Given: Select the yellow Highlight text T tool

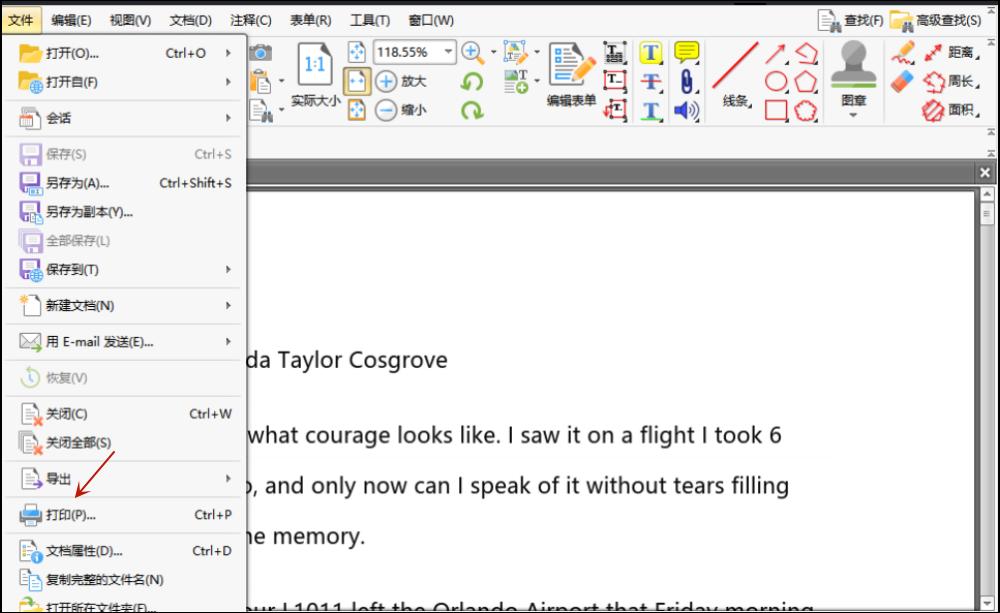Looking at the screenshot, I should (651, 53).
